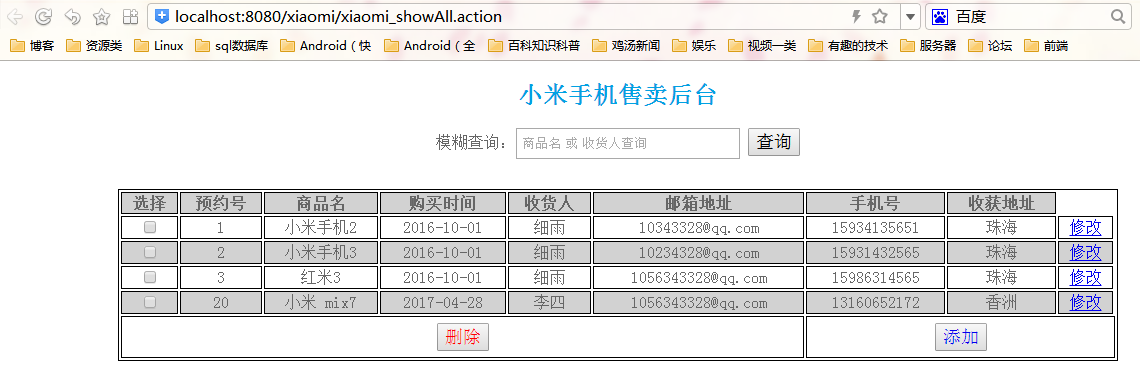1140x373 pixels.
Task: Click the email 10343328@qq.com cell
Action: tap(699, 228)
